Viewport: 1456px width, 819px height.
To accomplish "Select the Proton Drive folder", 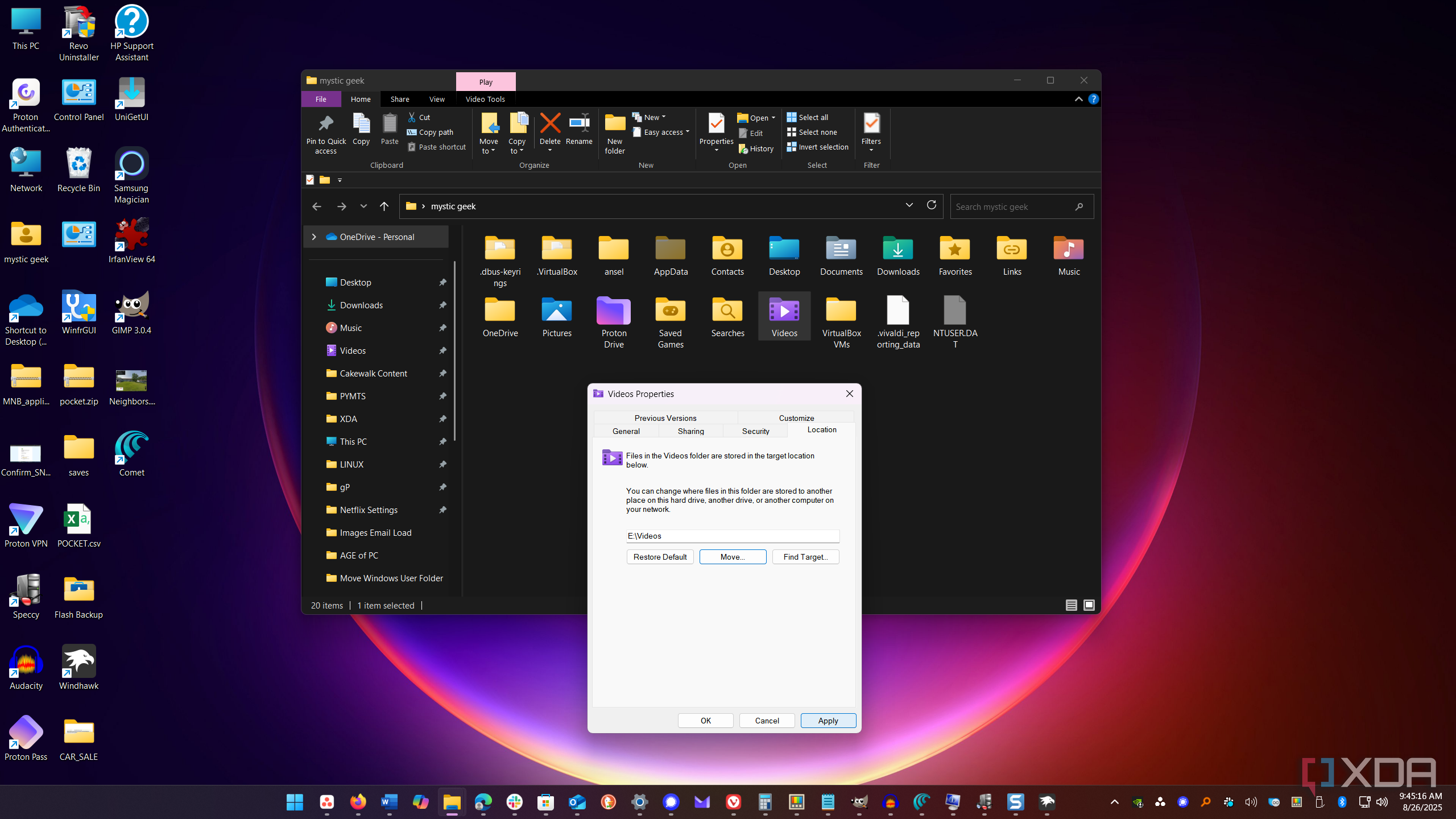I will pyautogui.click(x=614, y=322).
